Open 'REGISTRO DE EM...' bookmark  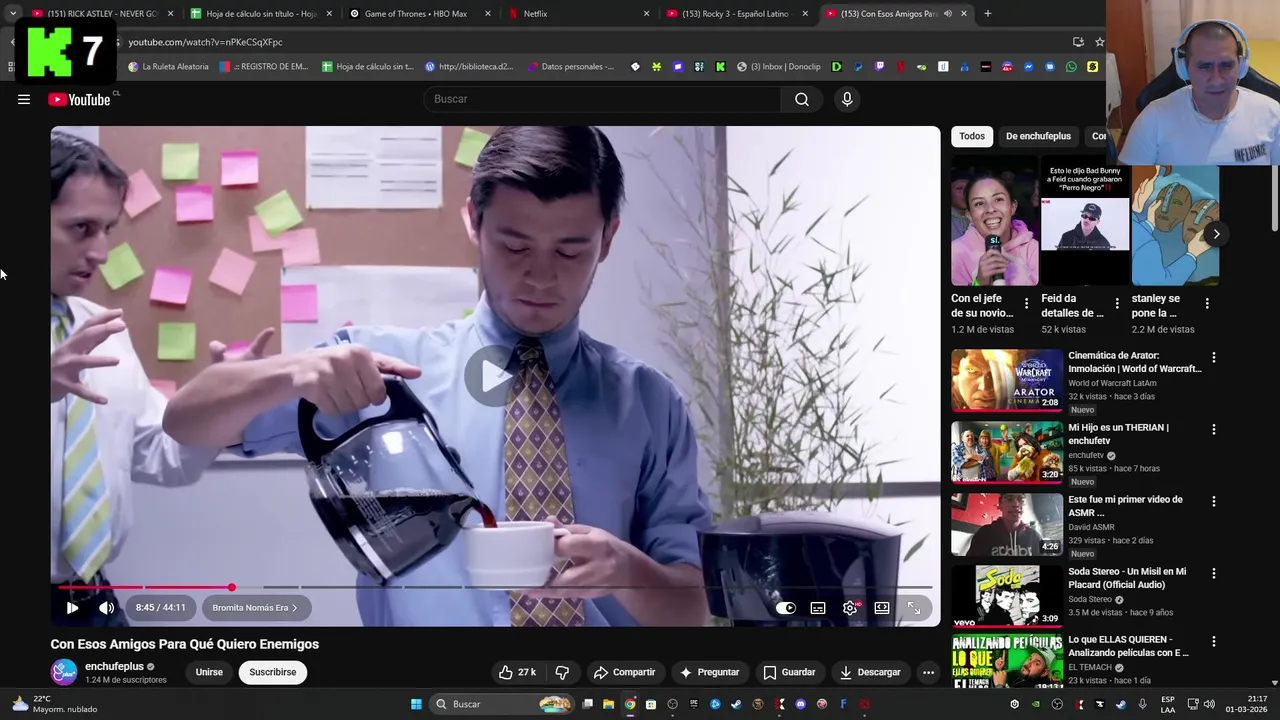coord(265,67)
